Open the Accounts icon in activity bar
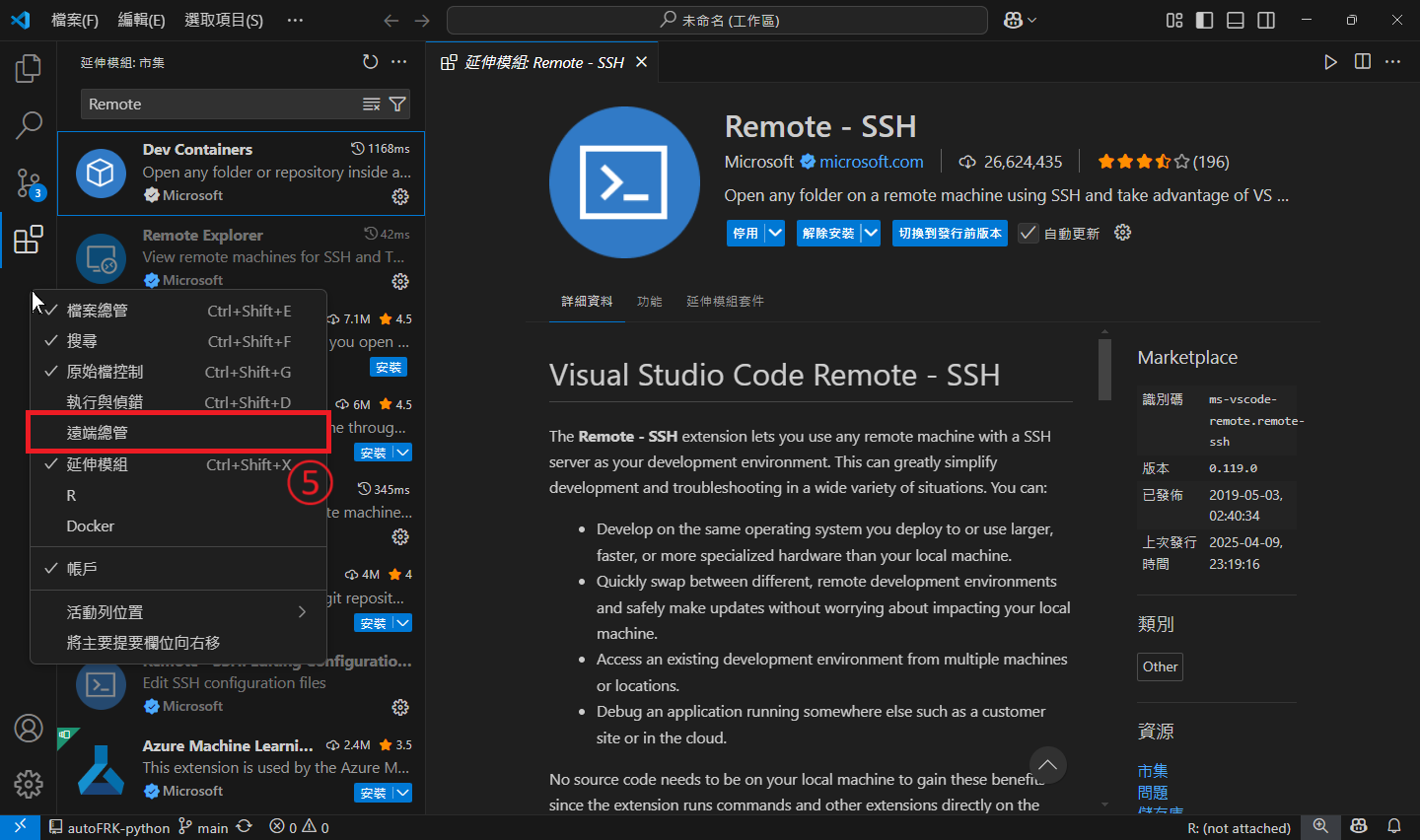This screenshot has width=1420, height=840. click(x=29, y=729)
